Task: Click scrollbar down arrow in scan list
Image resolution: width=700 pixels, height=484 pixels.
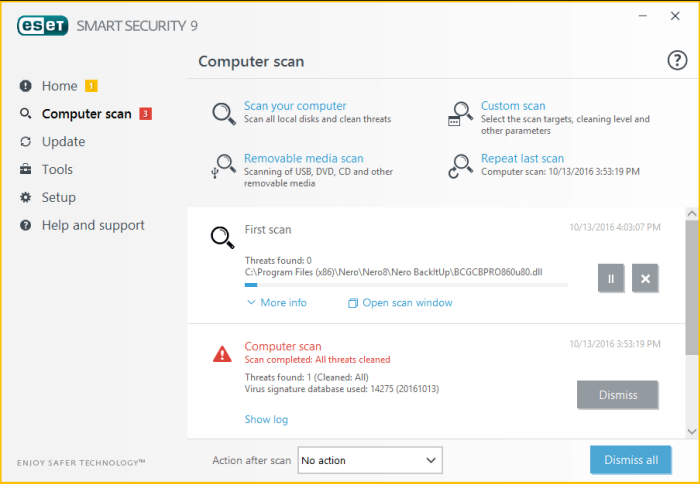Action: 692,431
